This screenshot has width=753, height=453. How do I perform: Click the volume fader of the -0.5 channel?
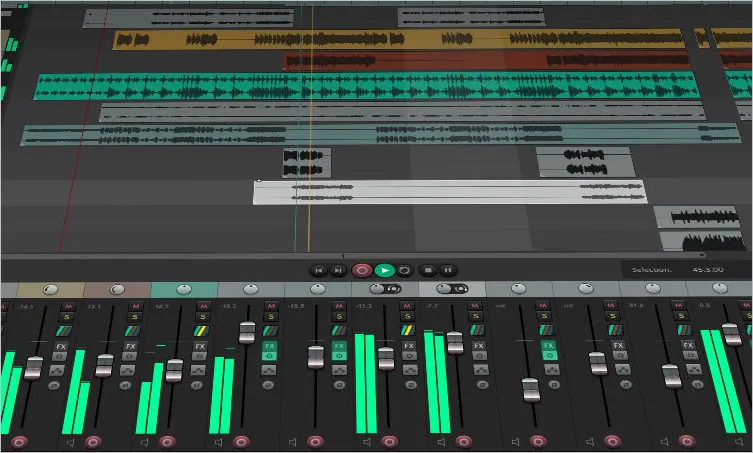coord(731,334)
